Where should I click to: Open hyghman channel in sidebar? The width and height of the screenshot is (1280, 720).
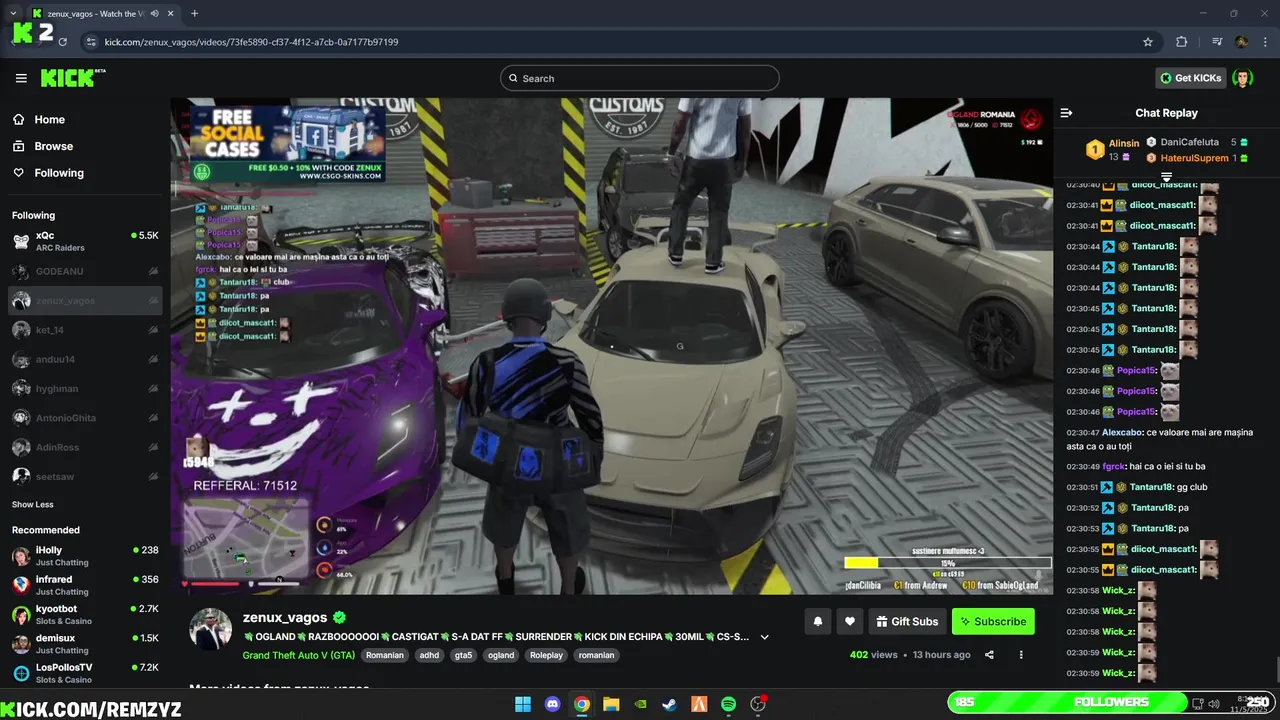click(85, 388)
